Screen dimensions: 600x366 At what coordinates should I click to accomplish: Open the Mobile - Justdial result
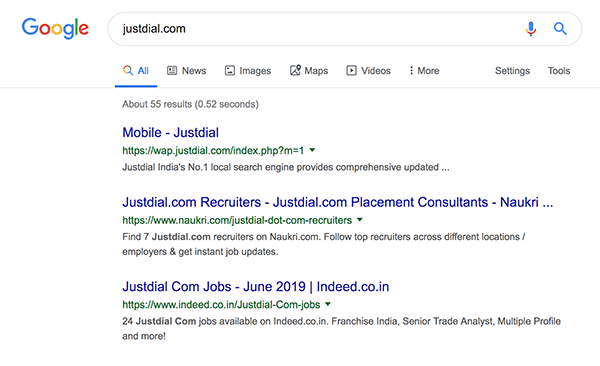[x=171, y=132]
